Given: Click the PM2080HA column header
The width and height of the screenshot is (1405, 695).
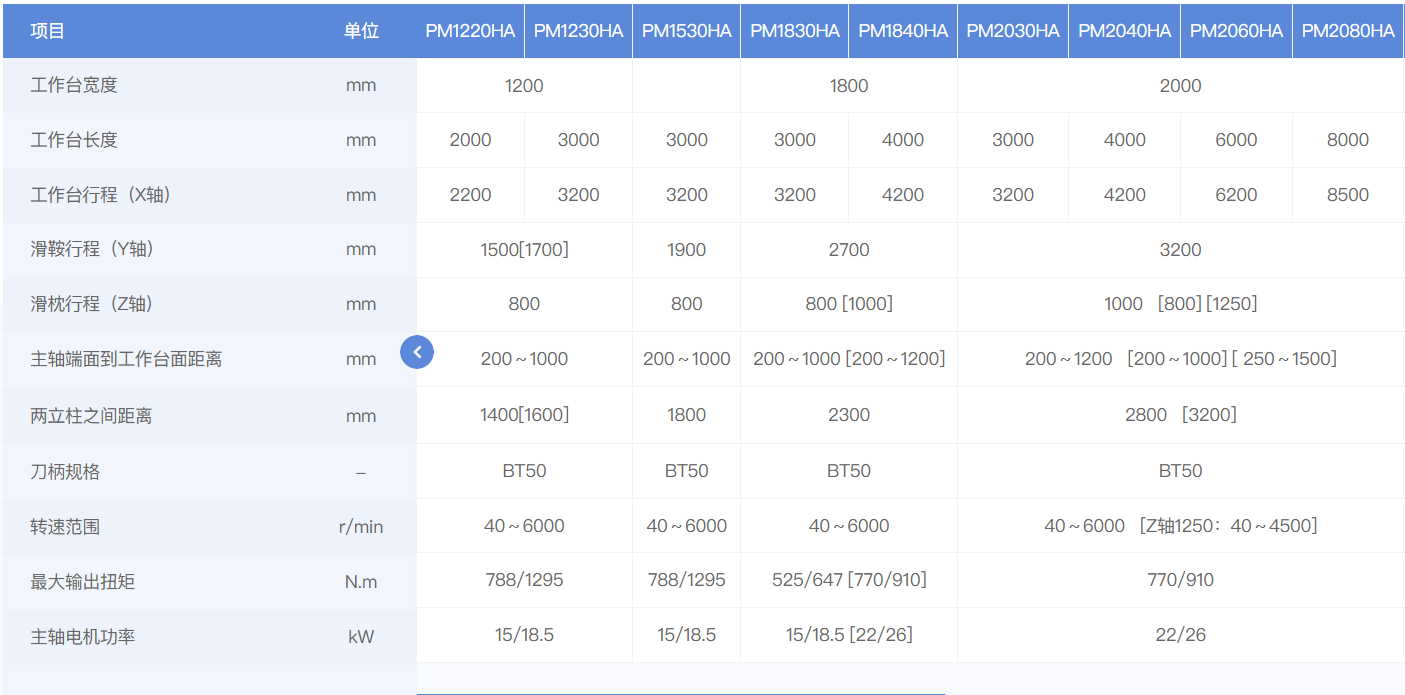Looking at the screenshot, I should click(1348, 31).
